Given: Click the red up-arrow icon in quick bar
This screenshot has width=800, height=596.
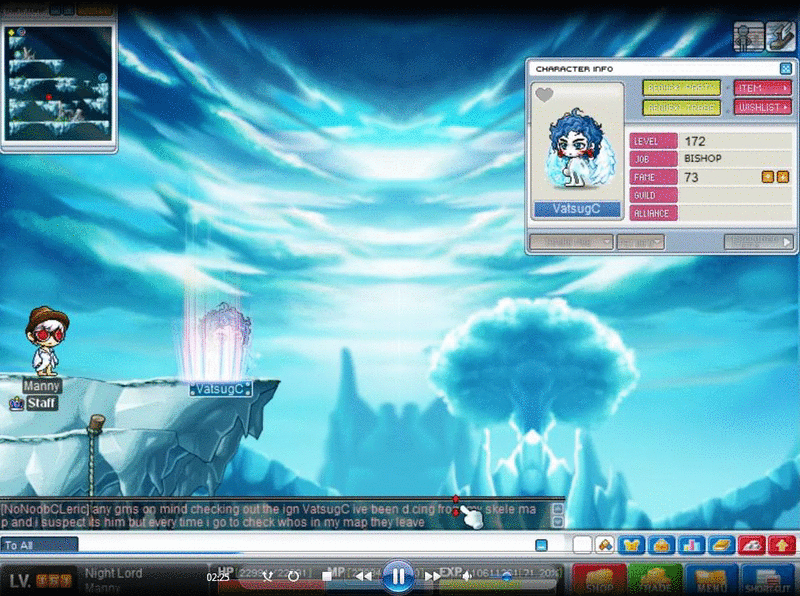Looking at the screenshot, I should (x=782, y=545).
